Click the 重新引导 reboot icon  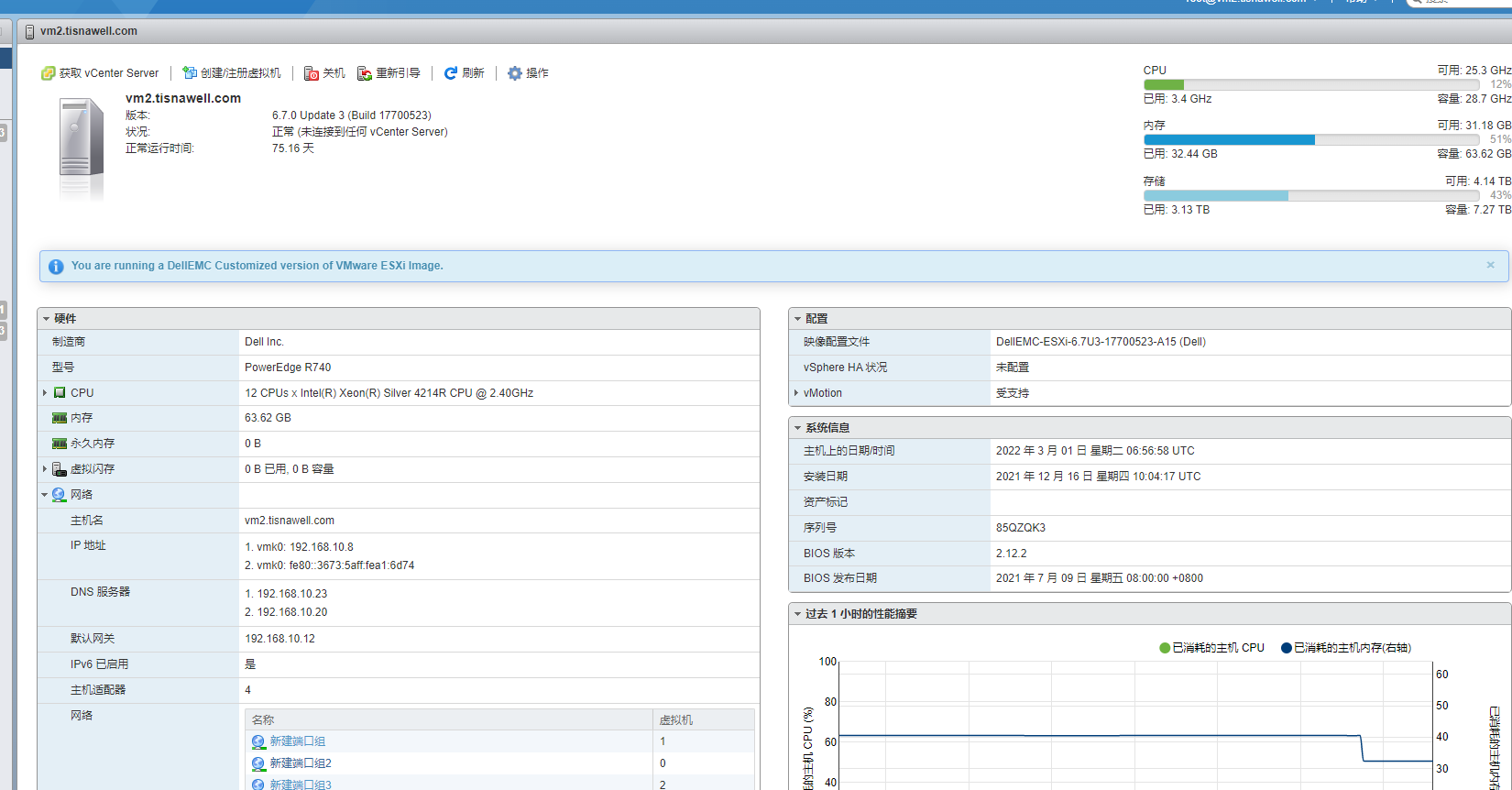(365, 73)
